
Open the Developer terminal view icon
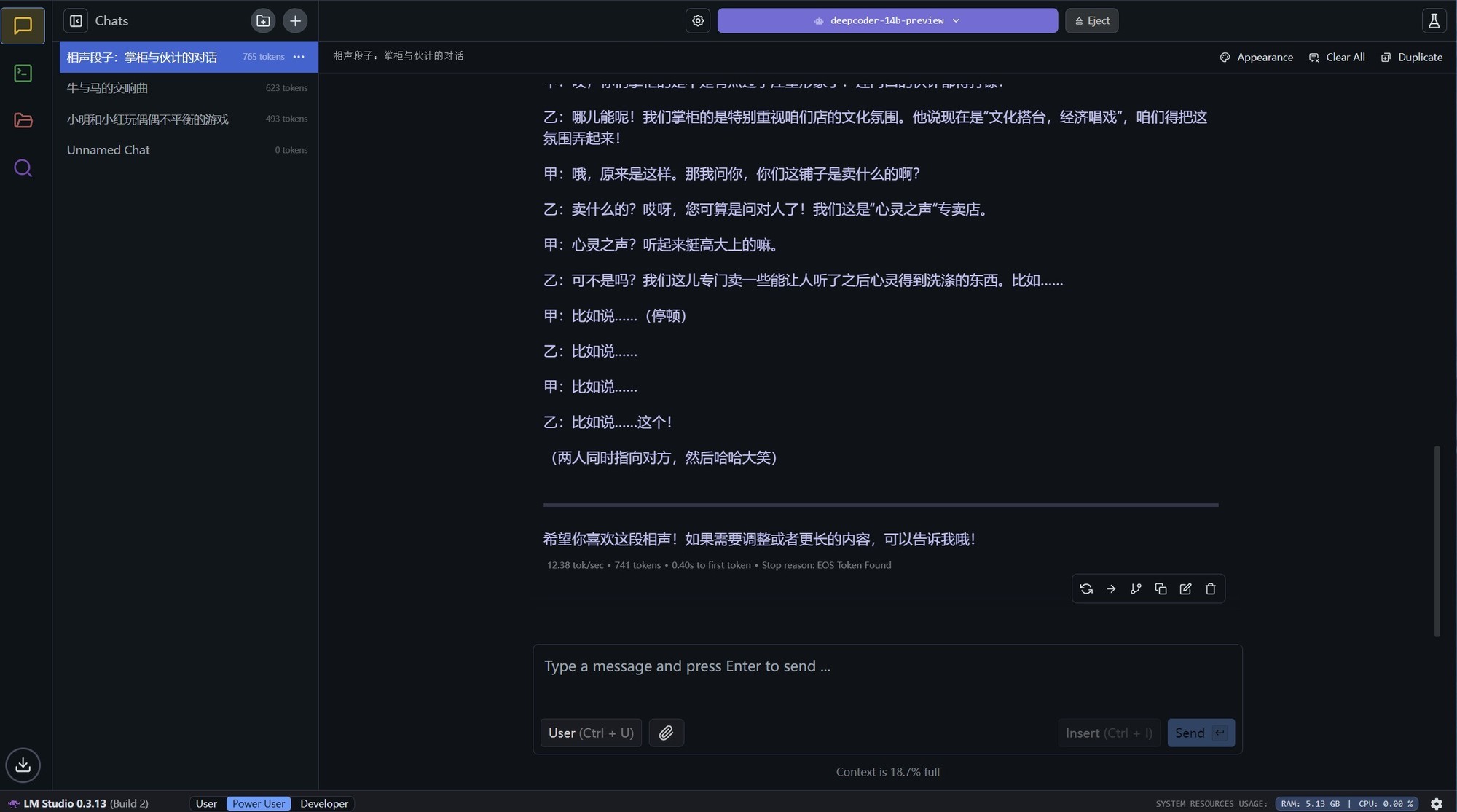tap(23, 73)
